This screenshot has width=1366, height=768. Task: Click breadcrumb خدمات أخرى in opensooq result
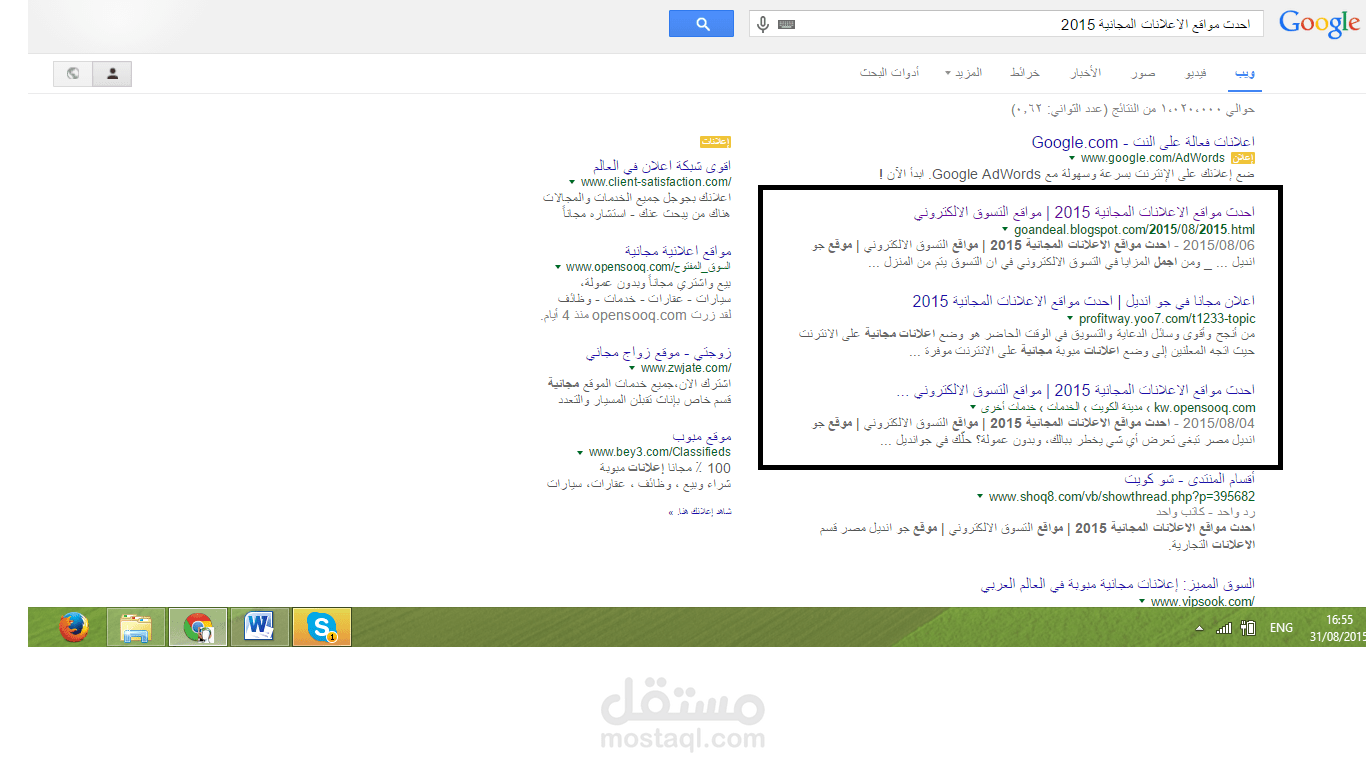point(1010,408)
